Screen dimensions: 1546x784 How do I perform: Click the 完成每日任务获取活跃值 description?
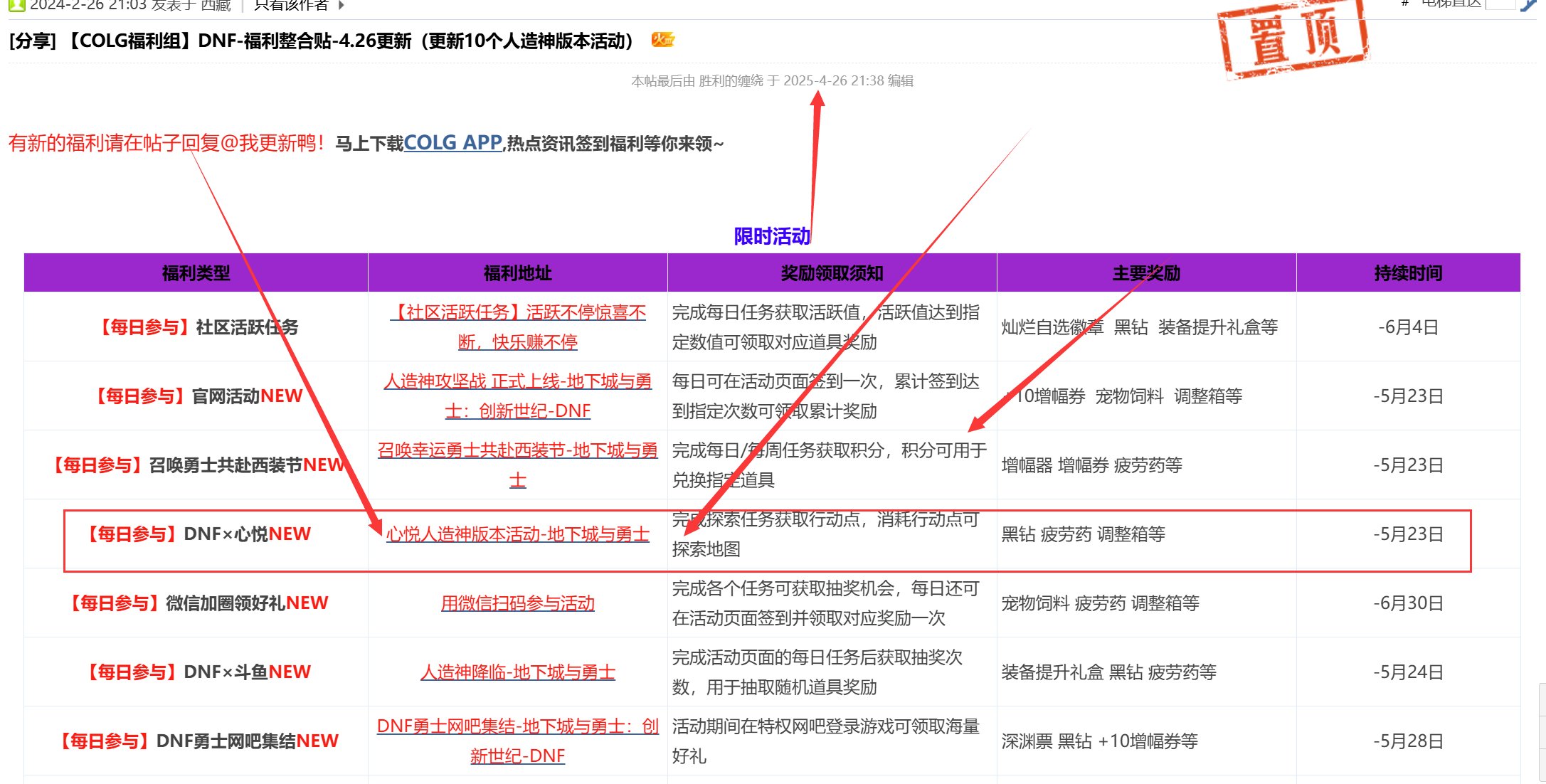click(826, 327)
